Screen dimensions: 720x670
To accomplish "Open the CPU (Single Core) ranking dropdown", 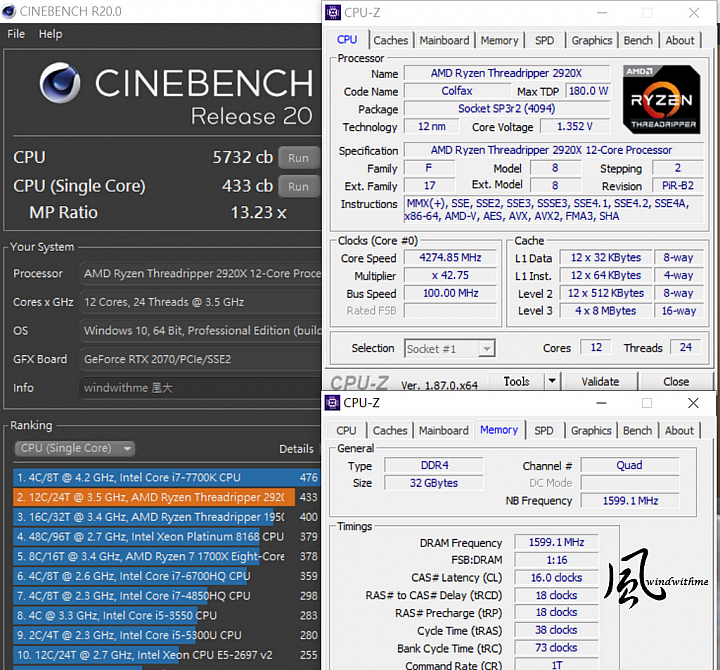I will click(x=75, y=448).
